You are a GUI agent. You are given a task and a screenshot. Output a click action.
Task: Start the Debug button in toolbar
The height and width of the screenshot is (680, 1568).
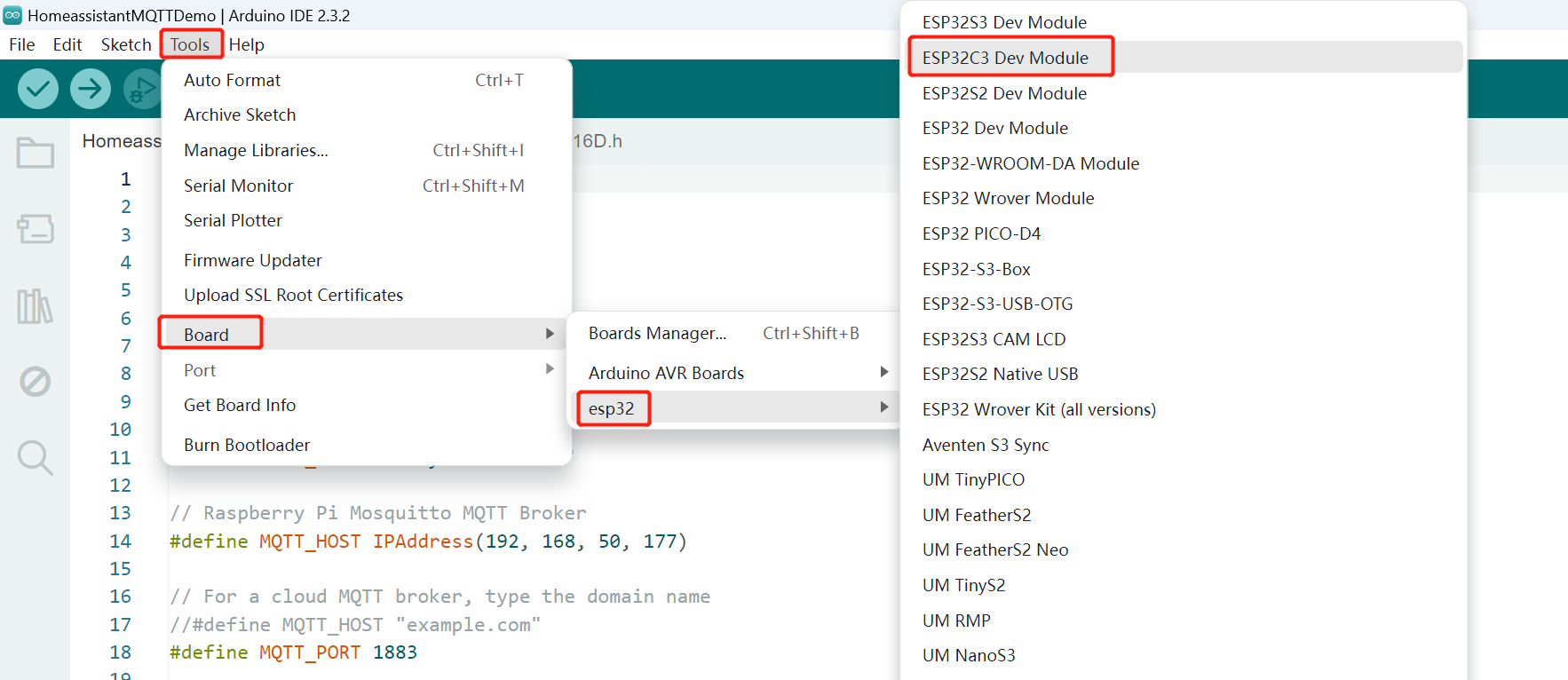click(142, 89)
